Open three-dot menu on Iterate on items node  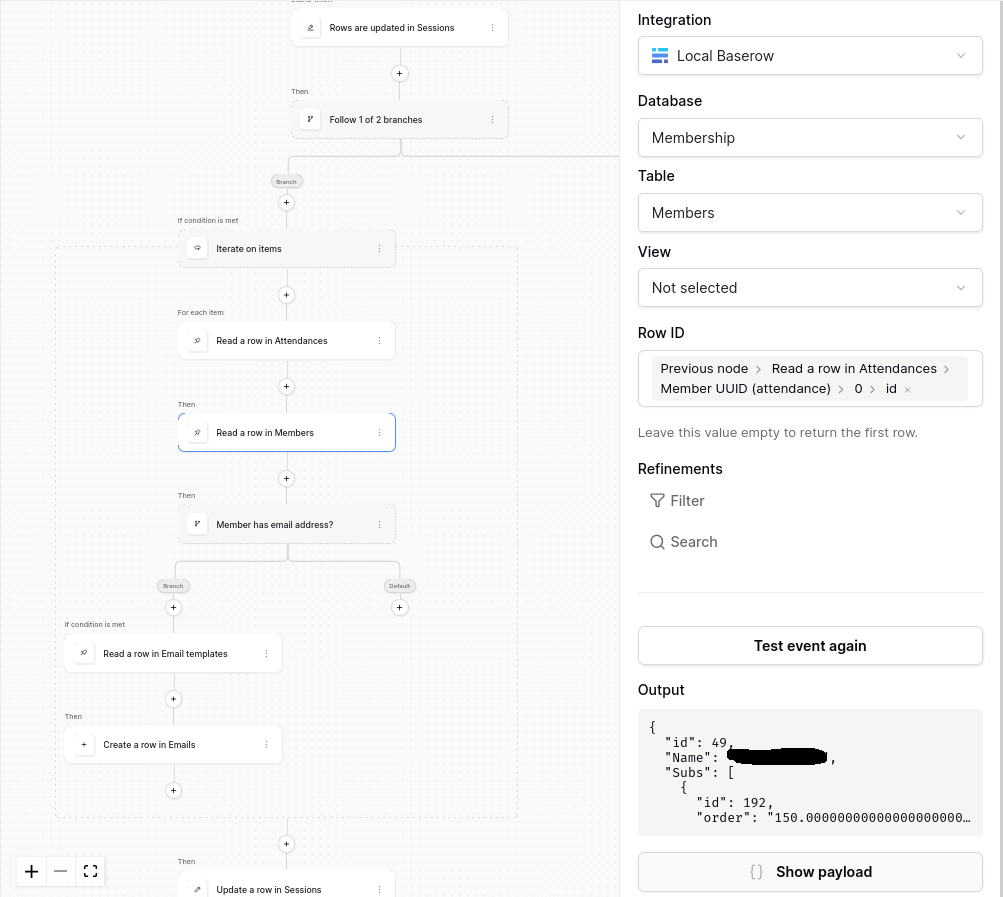point(380,249)
